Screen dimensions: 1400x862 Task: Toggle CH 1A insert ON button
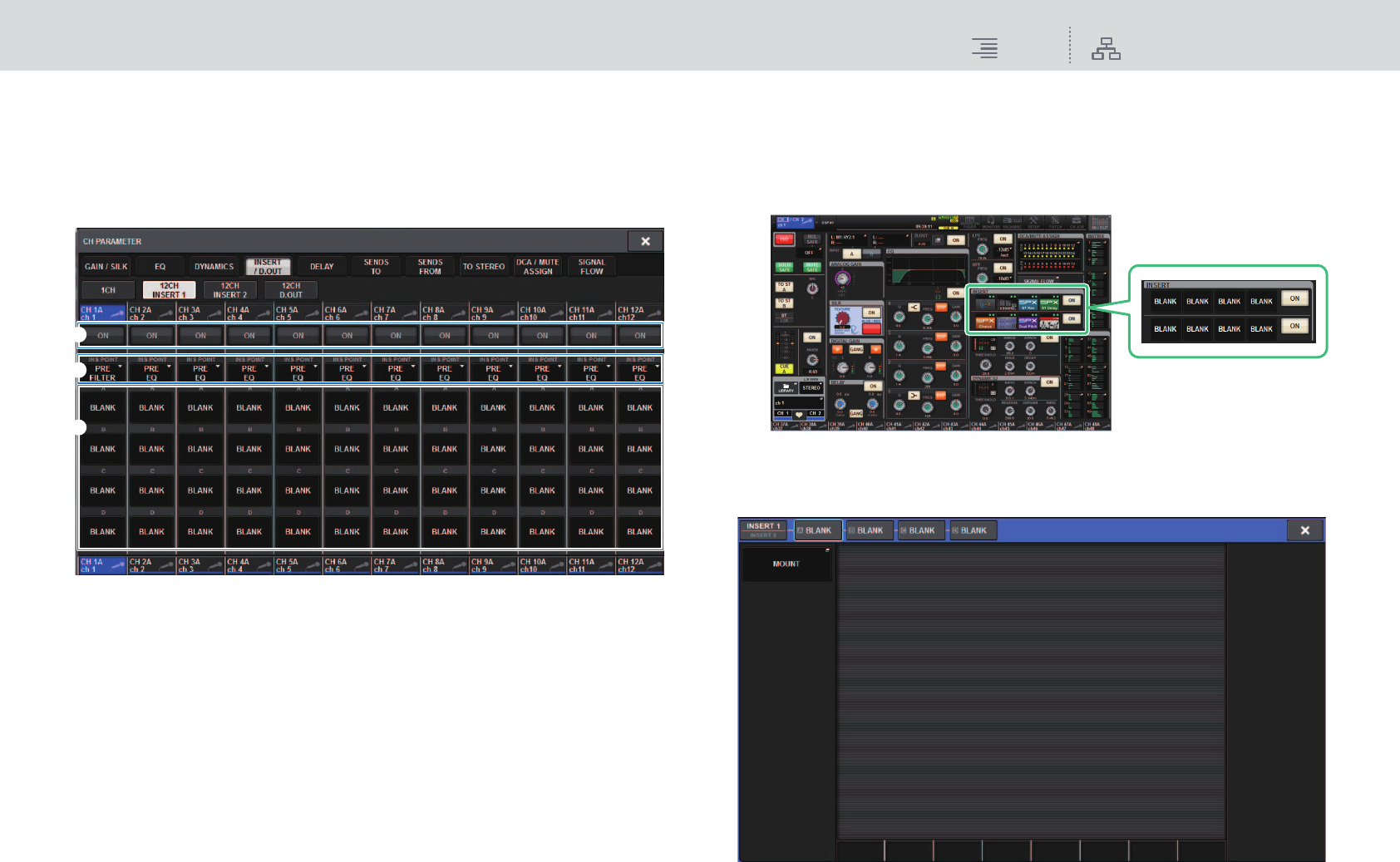pos(103,336)
